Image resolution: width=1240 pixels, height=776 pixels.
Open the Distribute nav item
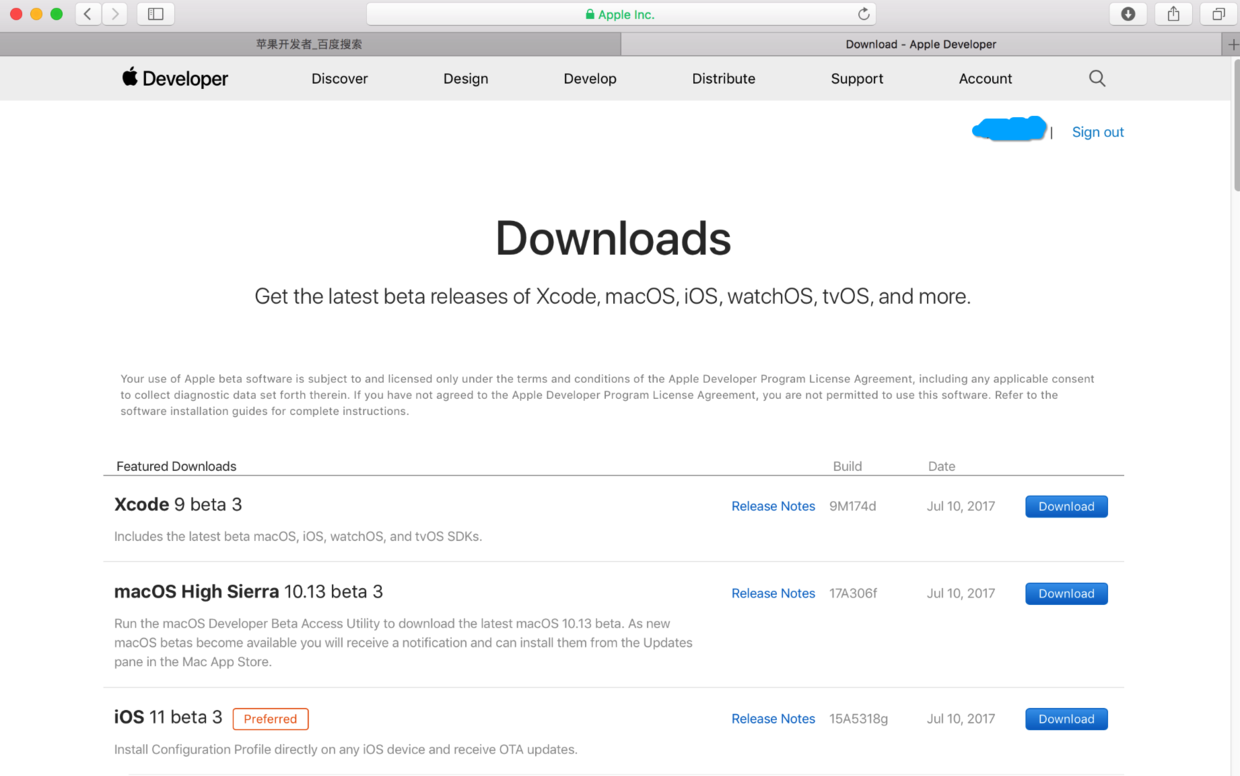(x=724, y=78)
